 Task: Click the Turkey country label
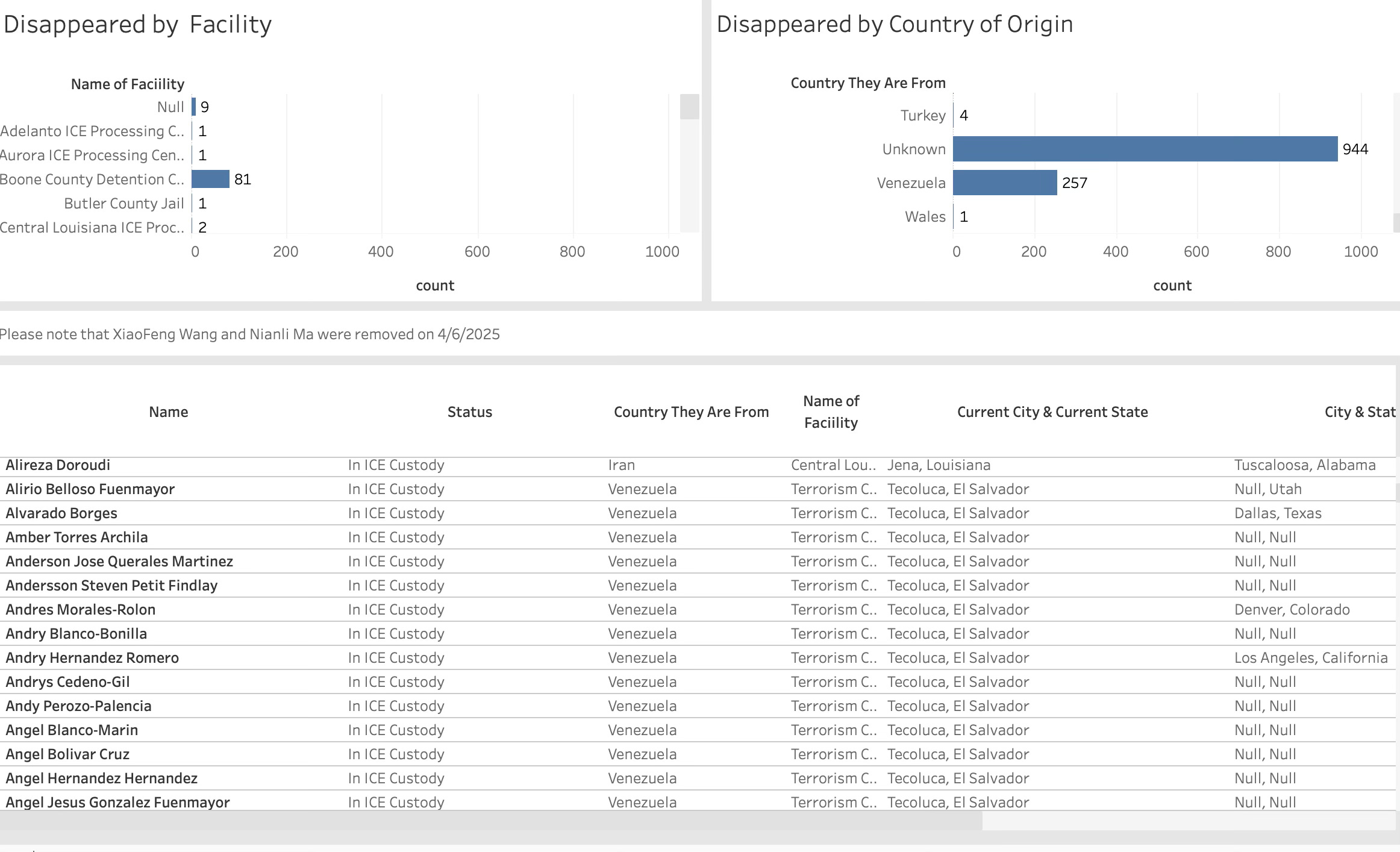[x=922, y=116]
